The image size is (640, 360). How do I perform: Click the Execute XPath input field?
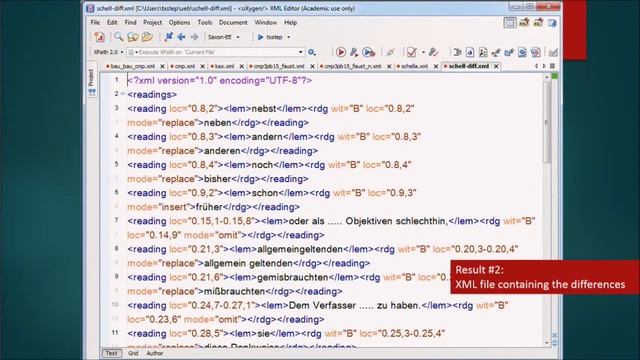point(216,52)
